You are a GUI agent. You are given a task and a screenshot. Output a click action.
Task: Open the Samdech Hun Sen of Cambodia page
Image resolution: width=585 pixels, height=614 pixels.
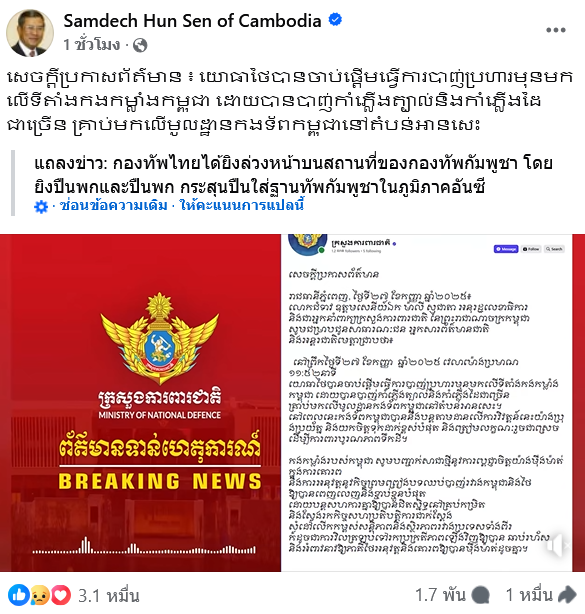tap(192, 21)
